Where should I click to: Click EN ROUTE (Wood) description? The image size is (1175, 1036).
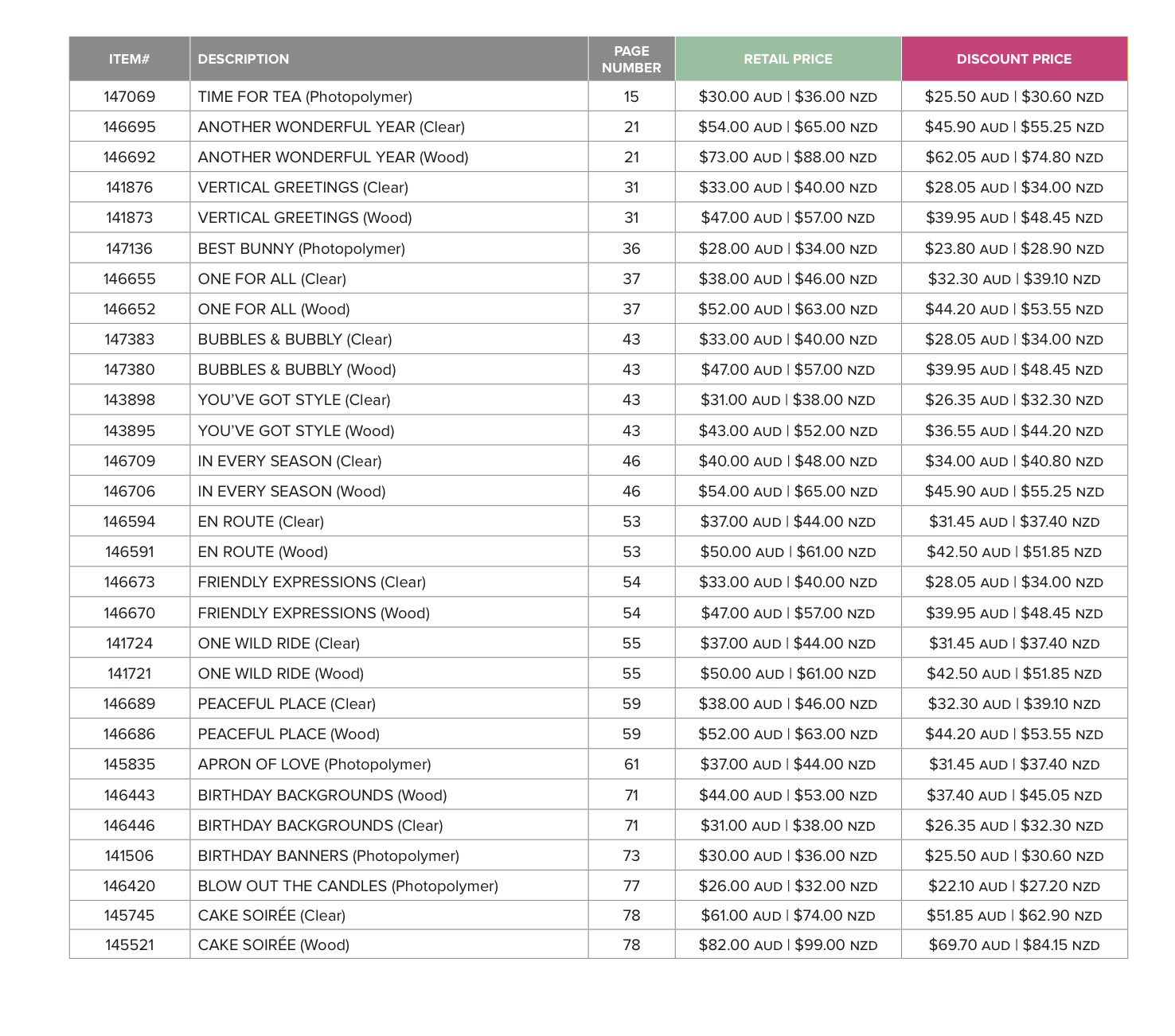click(263, 552)
